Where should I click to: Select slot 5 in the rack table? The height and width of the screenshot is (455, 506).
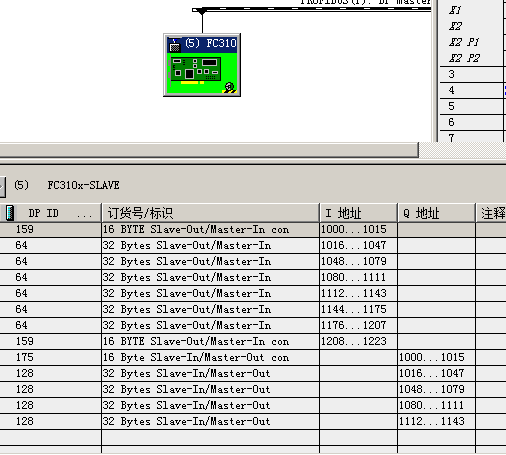pos(471,106)
